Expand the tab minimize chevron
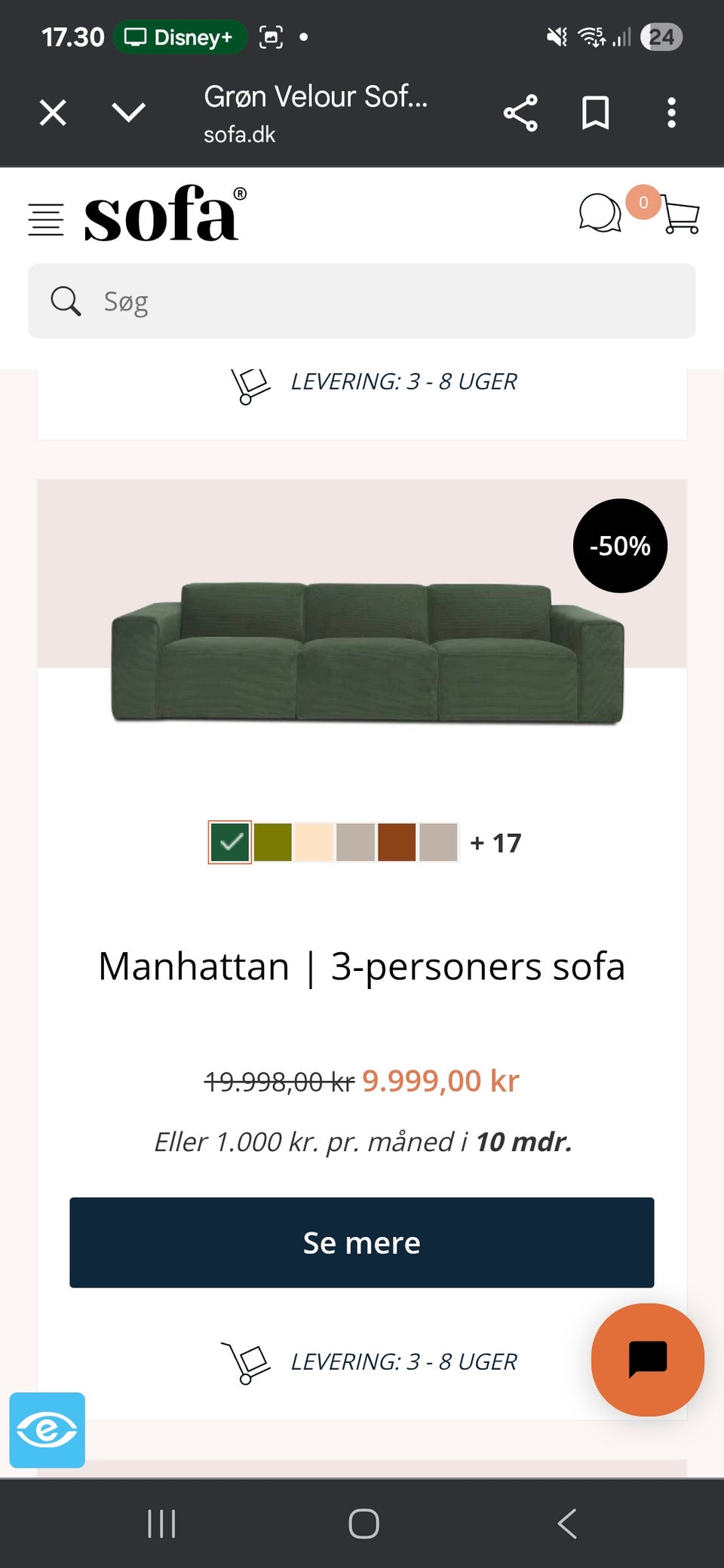724x1568 pixels. (128, 113)
